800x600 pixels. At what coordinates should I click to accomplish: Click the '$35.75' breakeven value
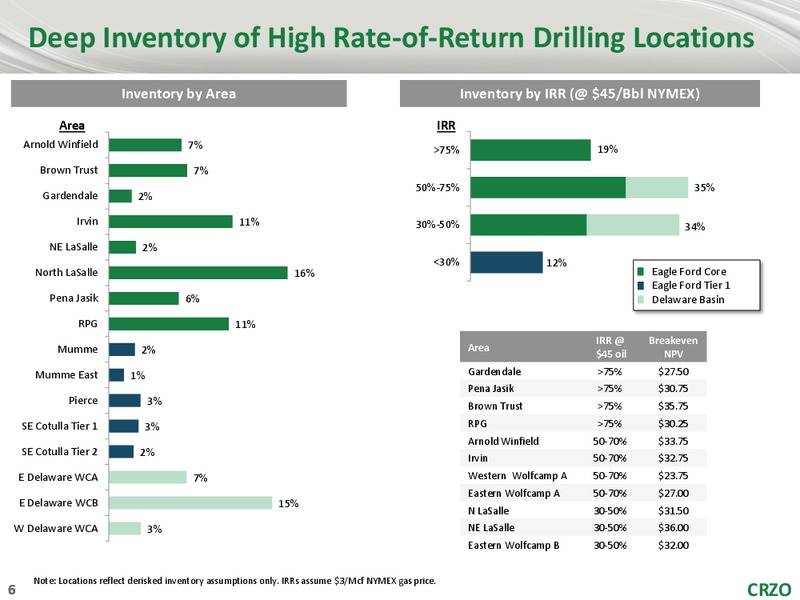pos(673,406)
